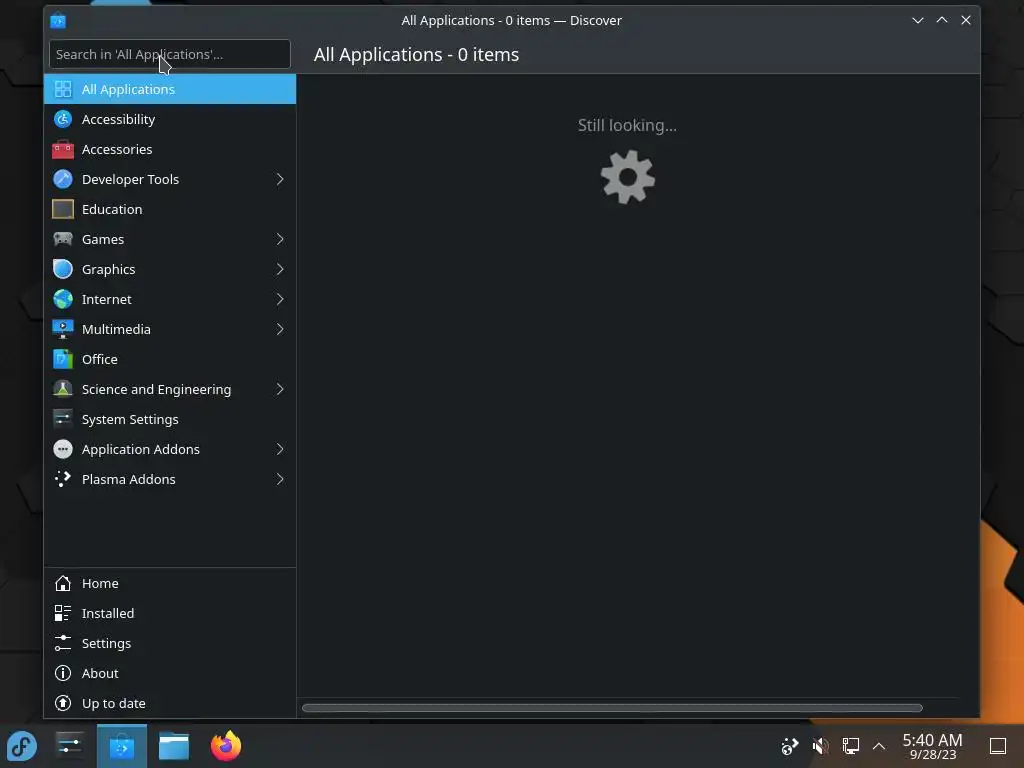This screenshot has width=1024, height=768.
Task: Click the Up to date arrow icon
Action: pos(63,703)
